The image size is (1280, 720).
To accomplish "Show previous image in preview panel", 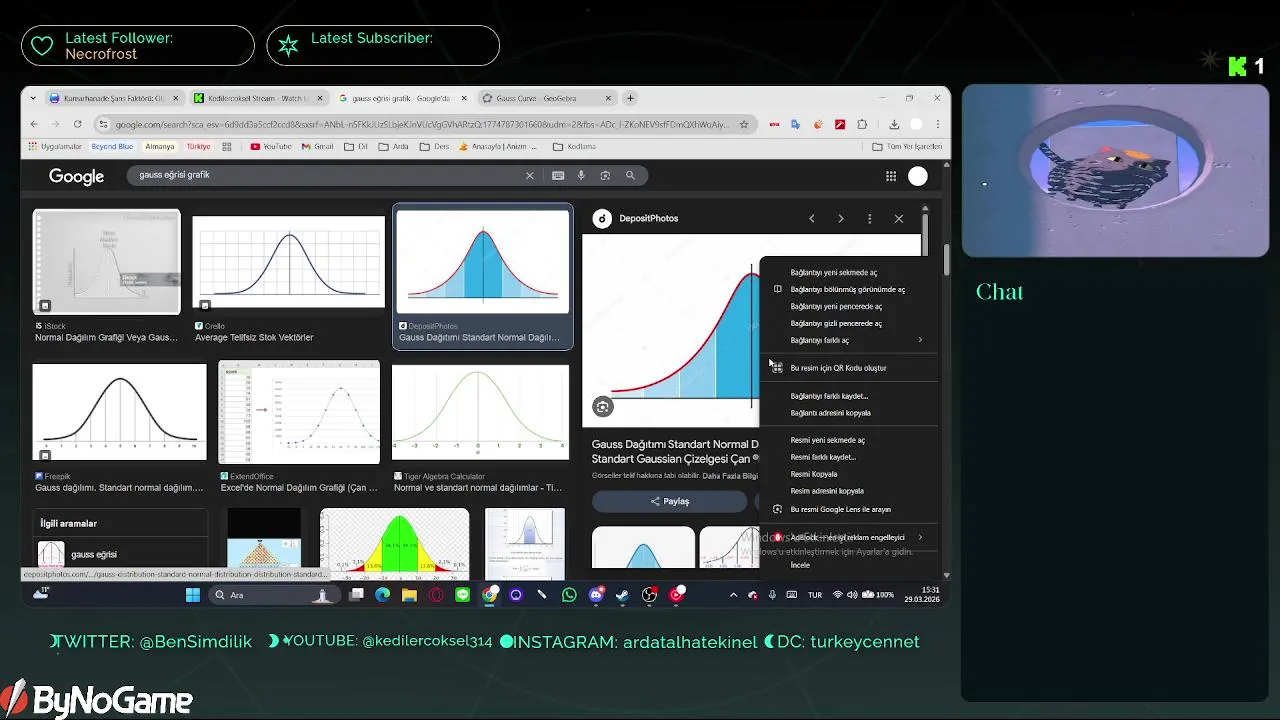I will click(x=812, y=218).
